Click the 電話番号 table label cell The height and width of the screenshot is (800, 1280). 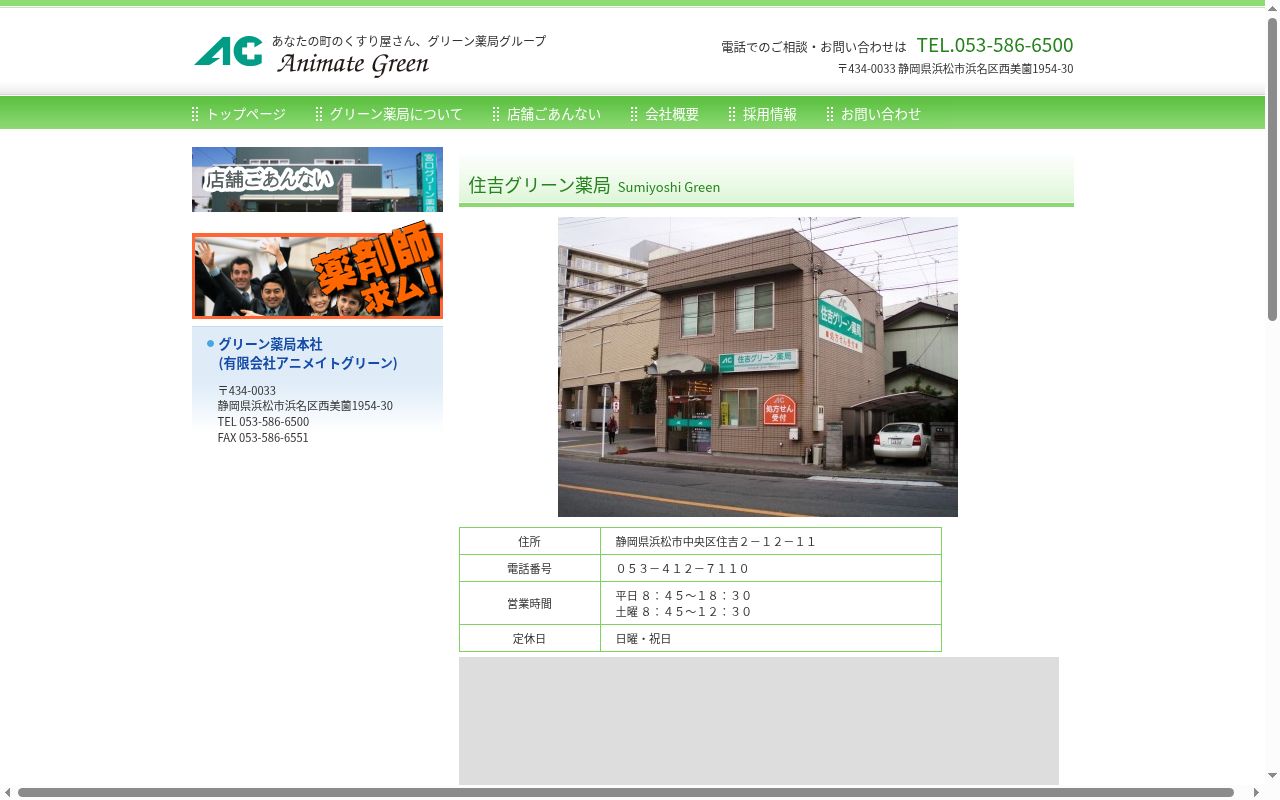530,568
